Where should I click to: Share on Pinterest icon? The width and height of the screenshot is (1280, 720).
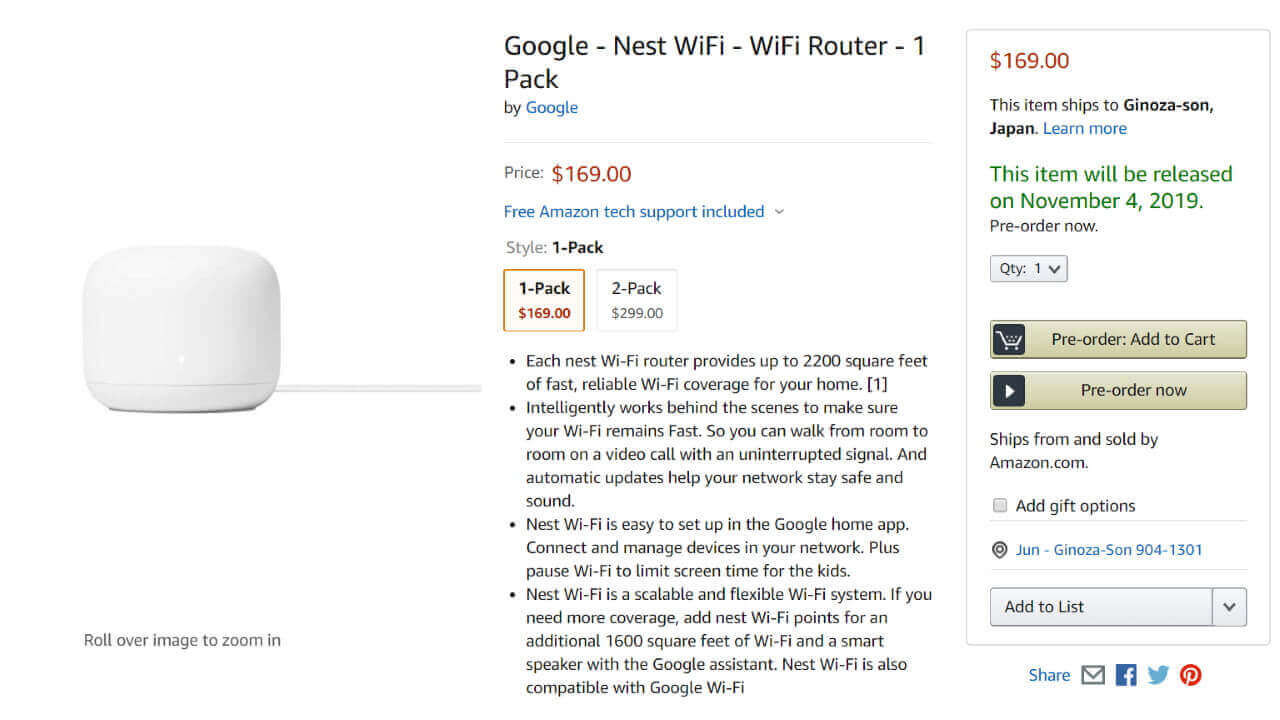(x=1190, y=675)
